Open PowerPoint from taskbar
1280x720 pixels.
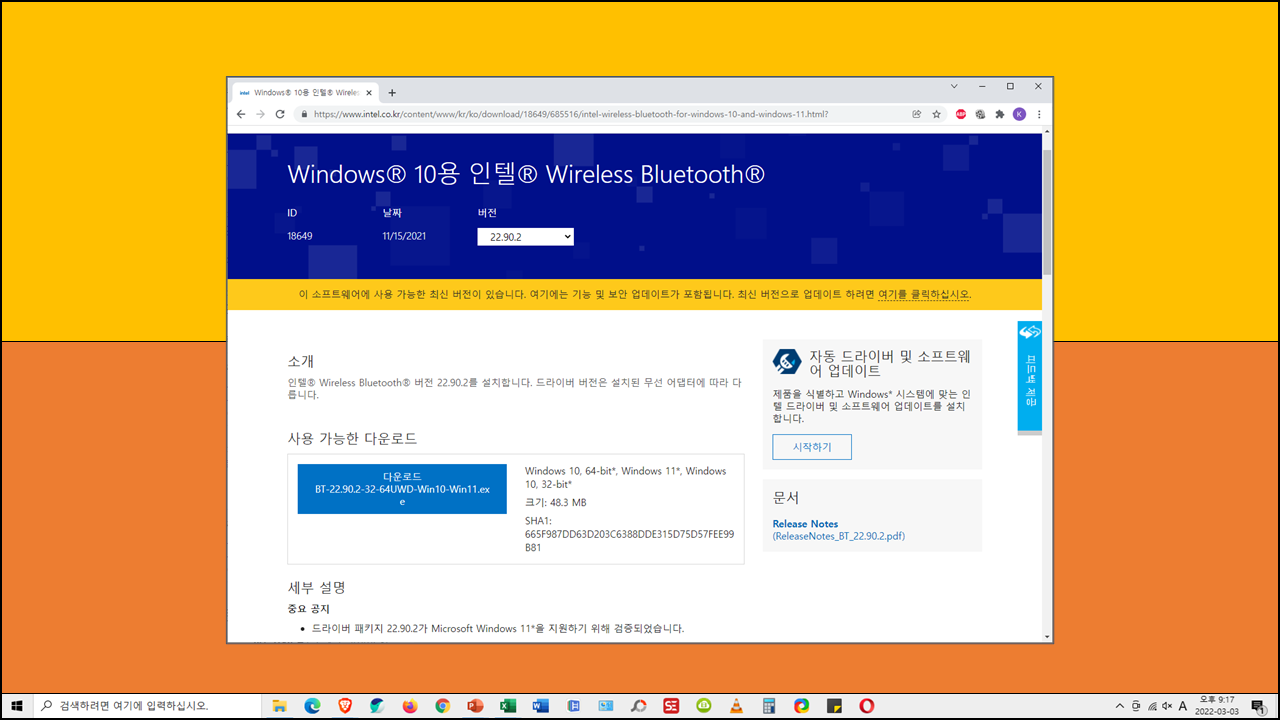[475, 706]
